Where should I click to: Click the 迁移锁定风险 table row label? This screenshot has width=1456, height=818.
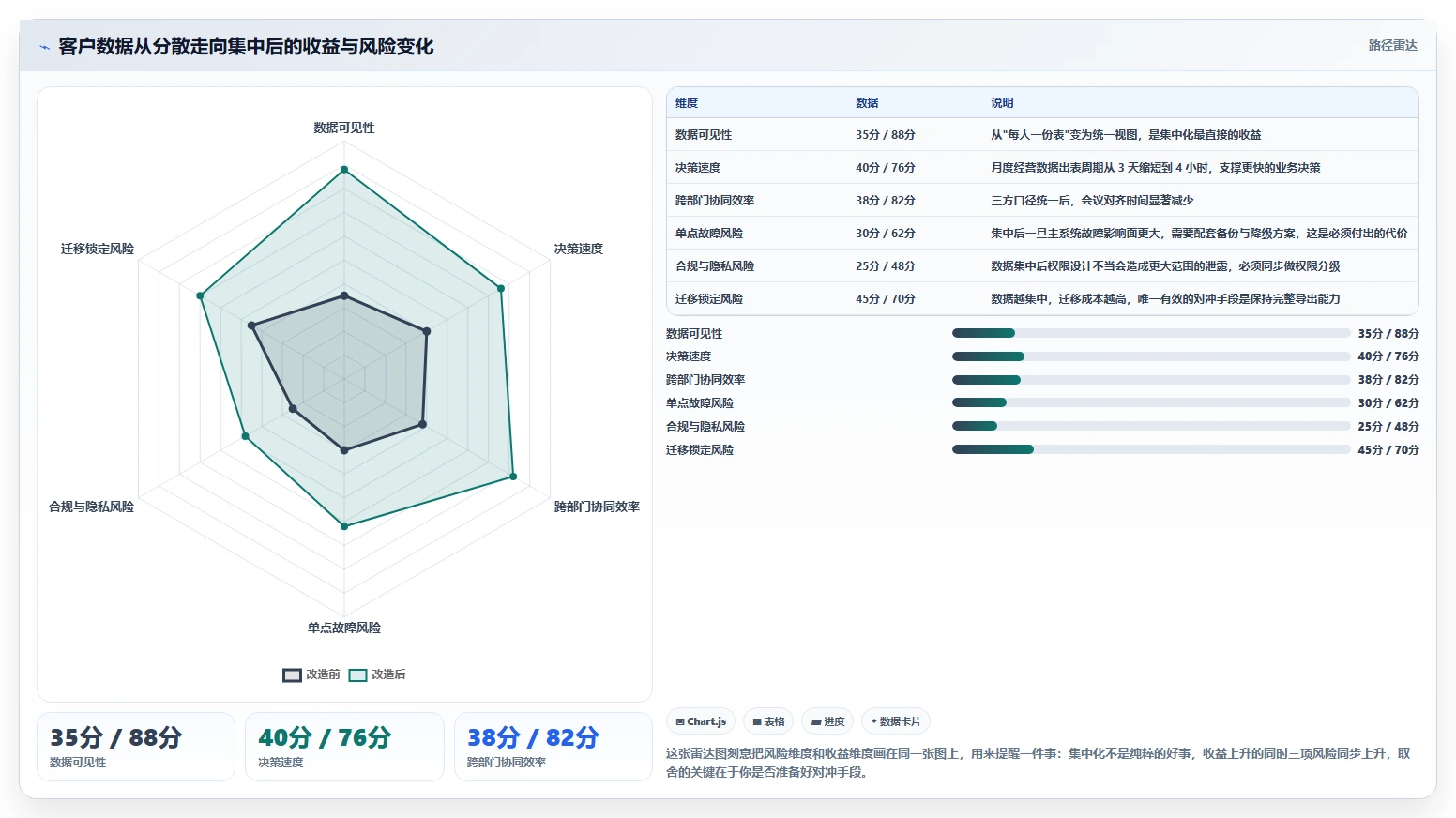[709, 299]
